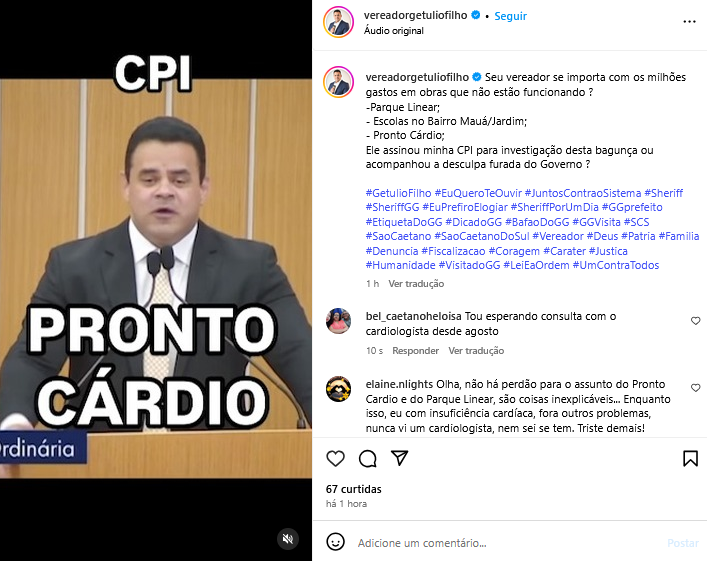Open comments with the speech bubble icon
Viewport: 707px width, 561px height.
tap(367, 459)
